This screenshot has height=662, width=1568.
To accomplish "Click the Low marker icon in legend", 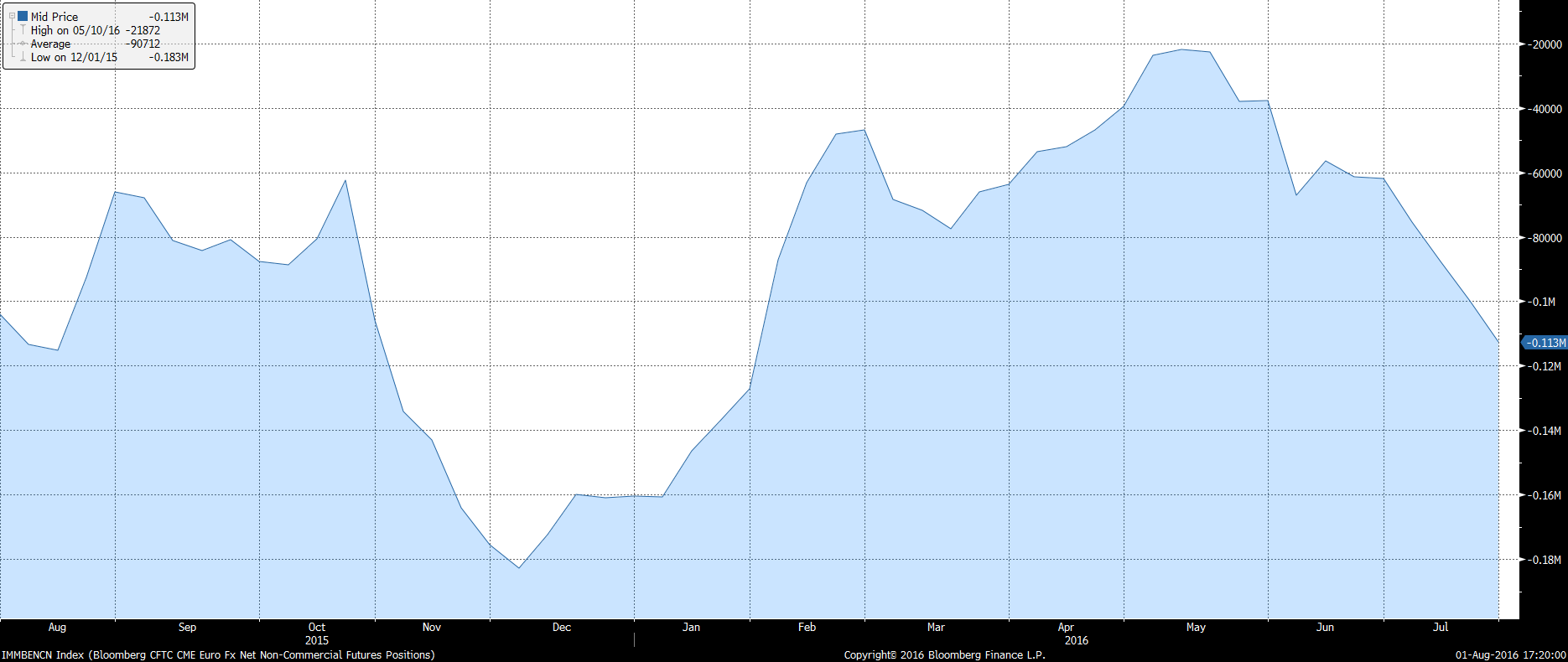I will click(x=23, y=57).
